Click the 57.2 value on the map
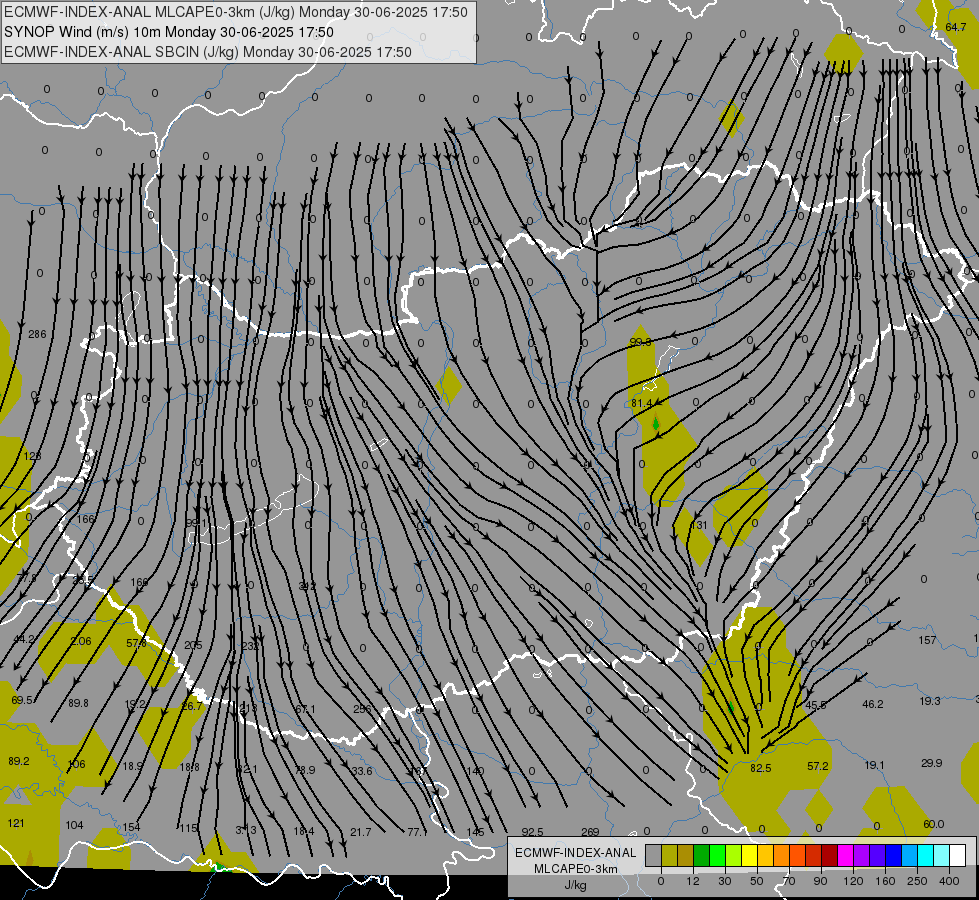The height and width of the screenshot is (900, 979). point(817,766)
